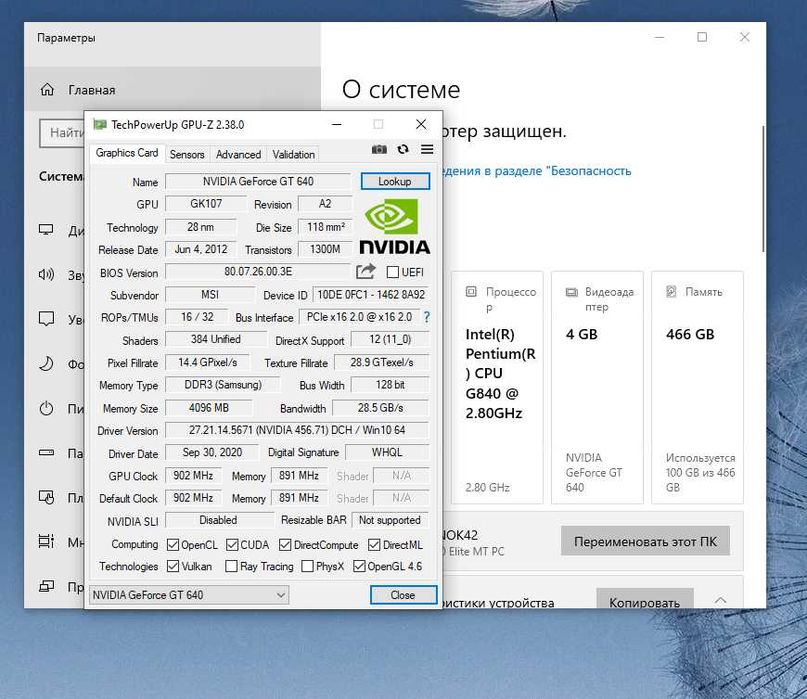Image resolution: width=807 pixels, height=699 pixels.
Task: Open the NVIDIA GeForce GT 640 GPU dropdown
Action: (189, 595)
